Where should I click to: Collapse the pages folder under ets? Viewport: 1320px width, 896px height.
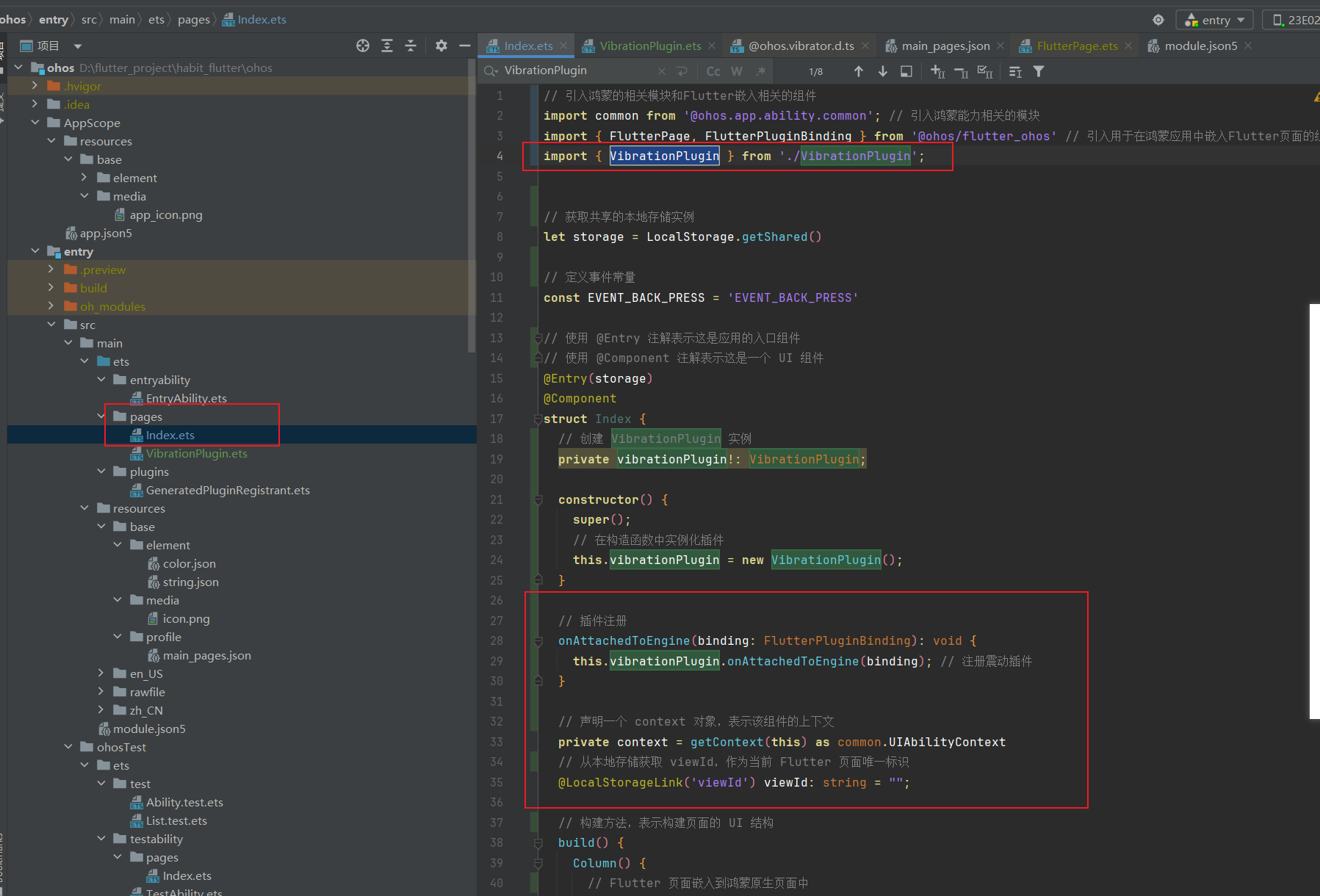[101, 416]
